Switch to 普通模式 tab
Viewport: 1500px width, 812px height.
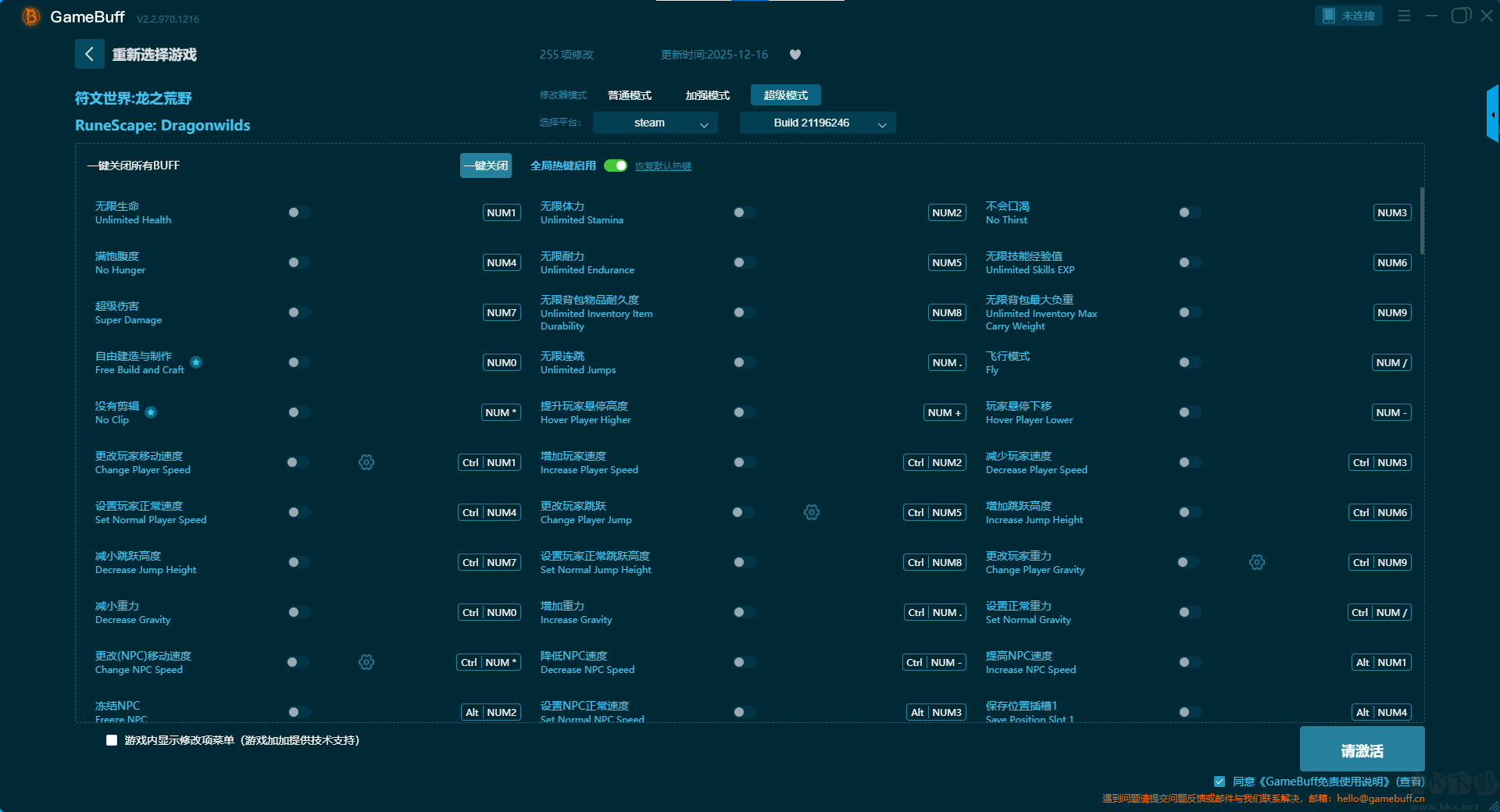(630, 95)
